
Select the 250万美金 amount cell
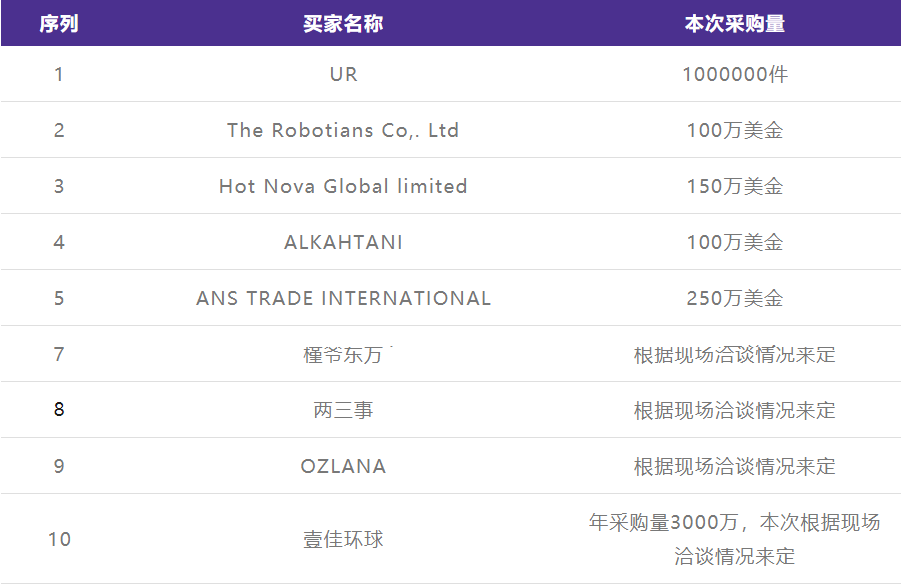pos(735,298)
